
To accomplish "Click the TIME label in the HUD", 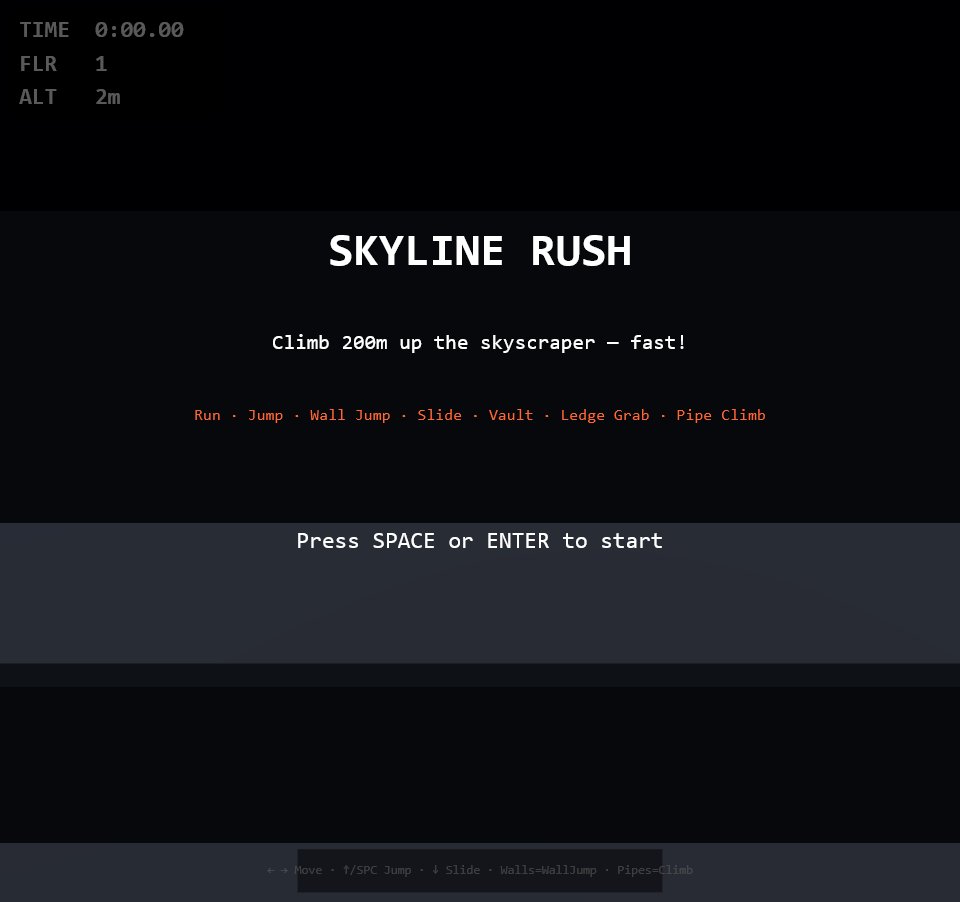I will [x=44, y=30].
